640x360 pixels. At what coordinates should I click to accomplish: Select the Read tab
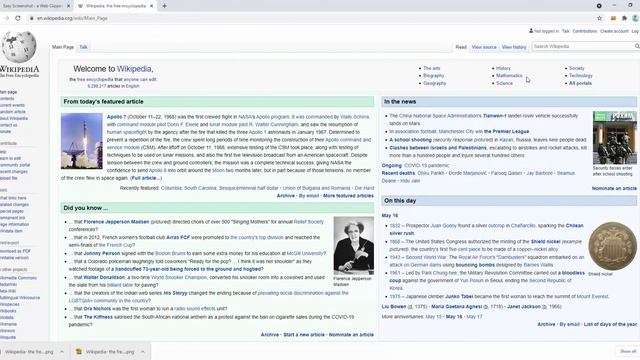click(461, 47)
